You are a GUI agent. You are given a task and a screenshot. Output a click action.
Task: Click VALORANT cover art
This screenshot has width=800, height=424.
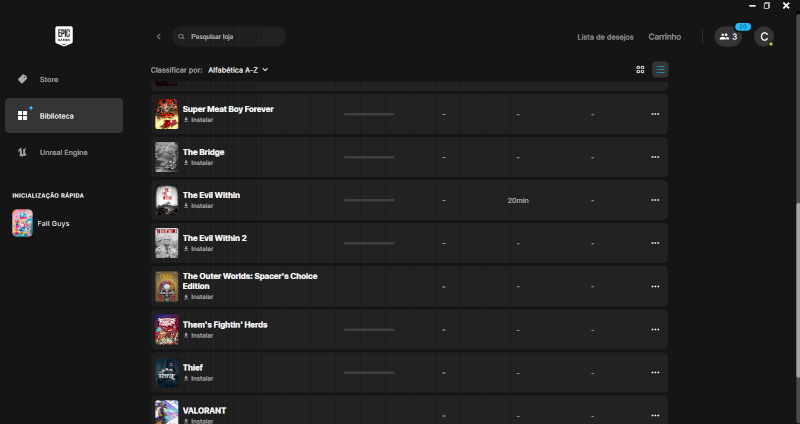[166, 412]
